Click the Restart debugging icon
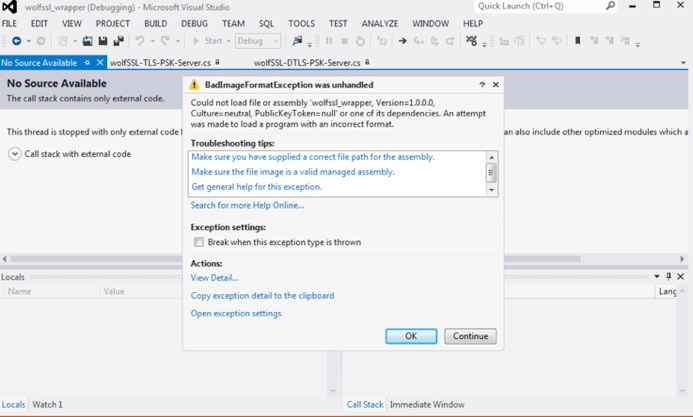 coord(360,41)
